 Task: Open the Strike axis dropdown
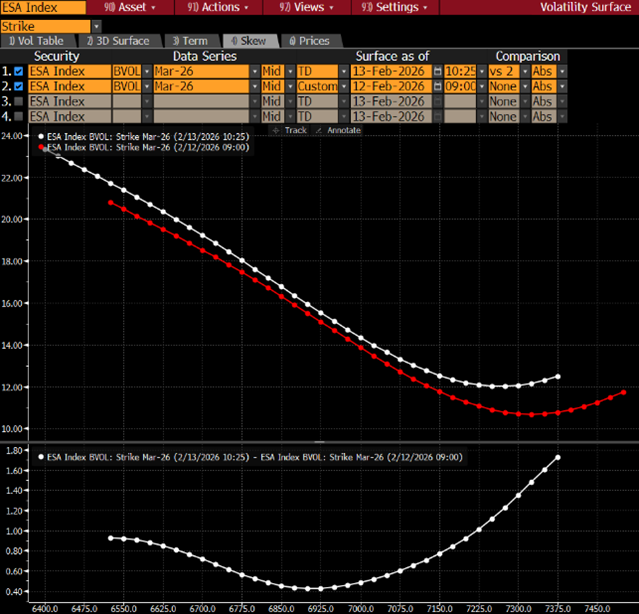(95, 25)
